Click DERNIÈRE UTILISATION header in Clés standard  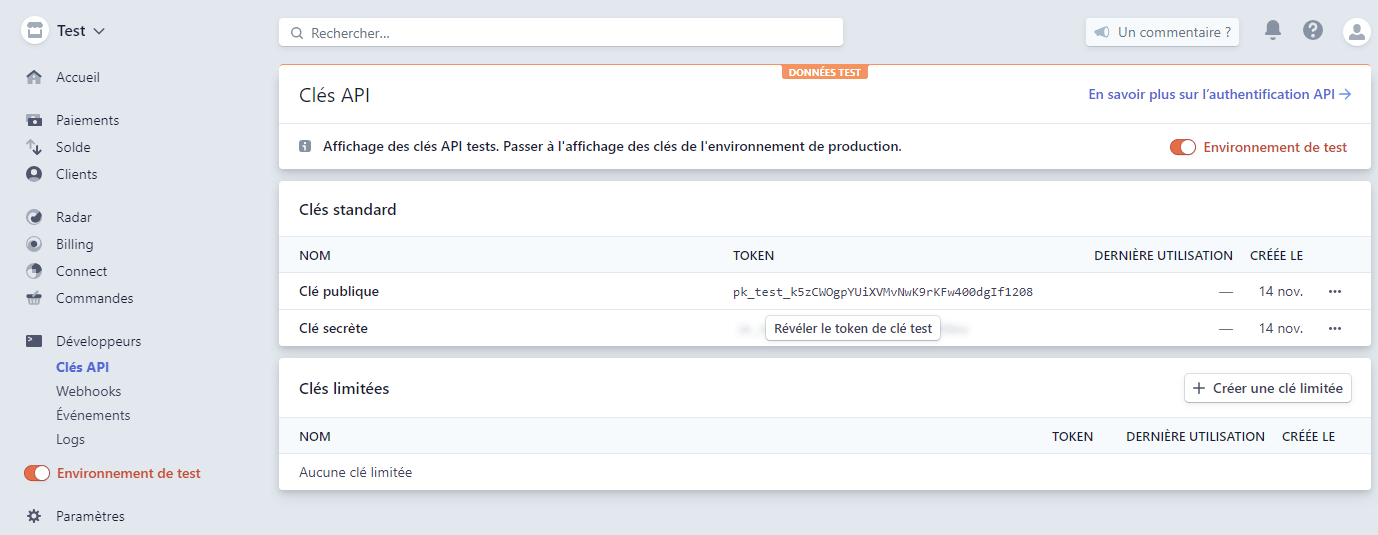[1163, 255]
